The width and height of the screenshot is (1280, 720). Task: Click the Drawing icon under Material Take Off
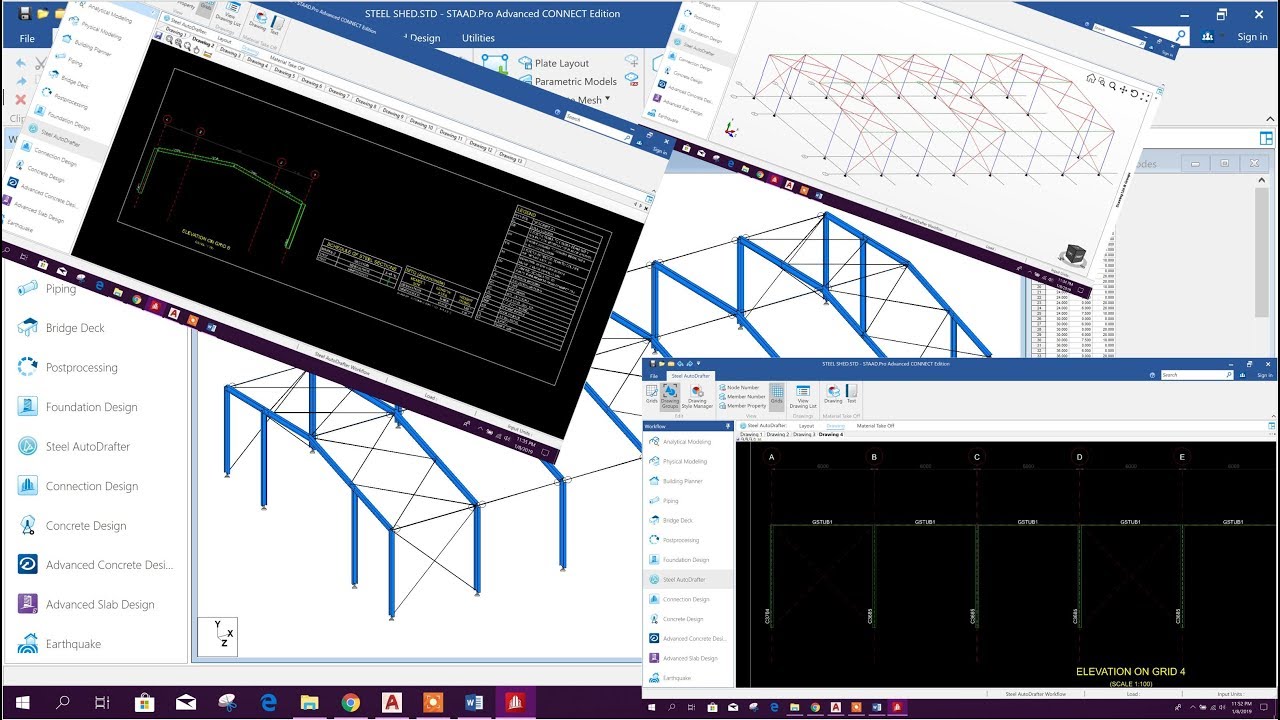click(833, 393)
